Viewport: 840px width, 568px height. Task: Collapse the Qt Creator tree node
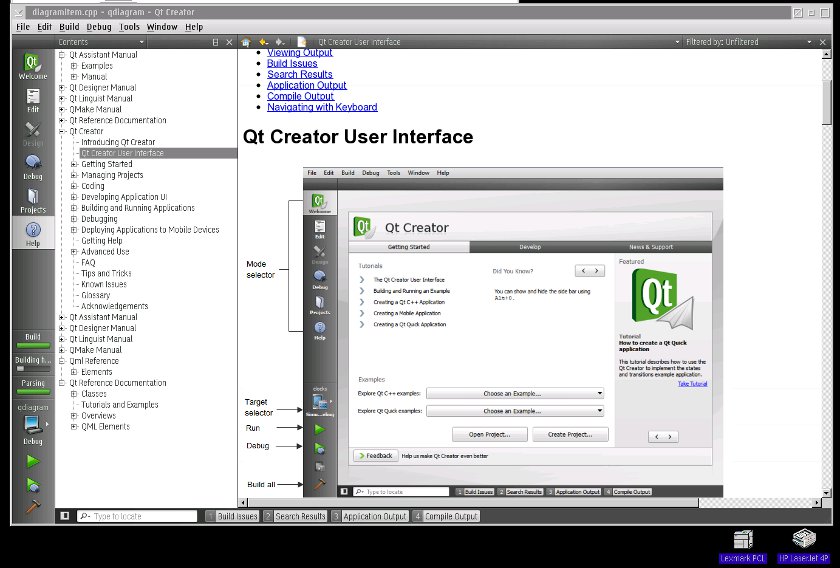click(62, 131)
